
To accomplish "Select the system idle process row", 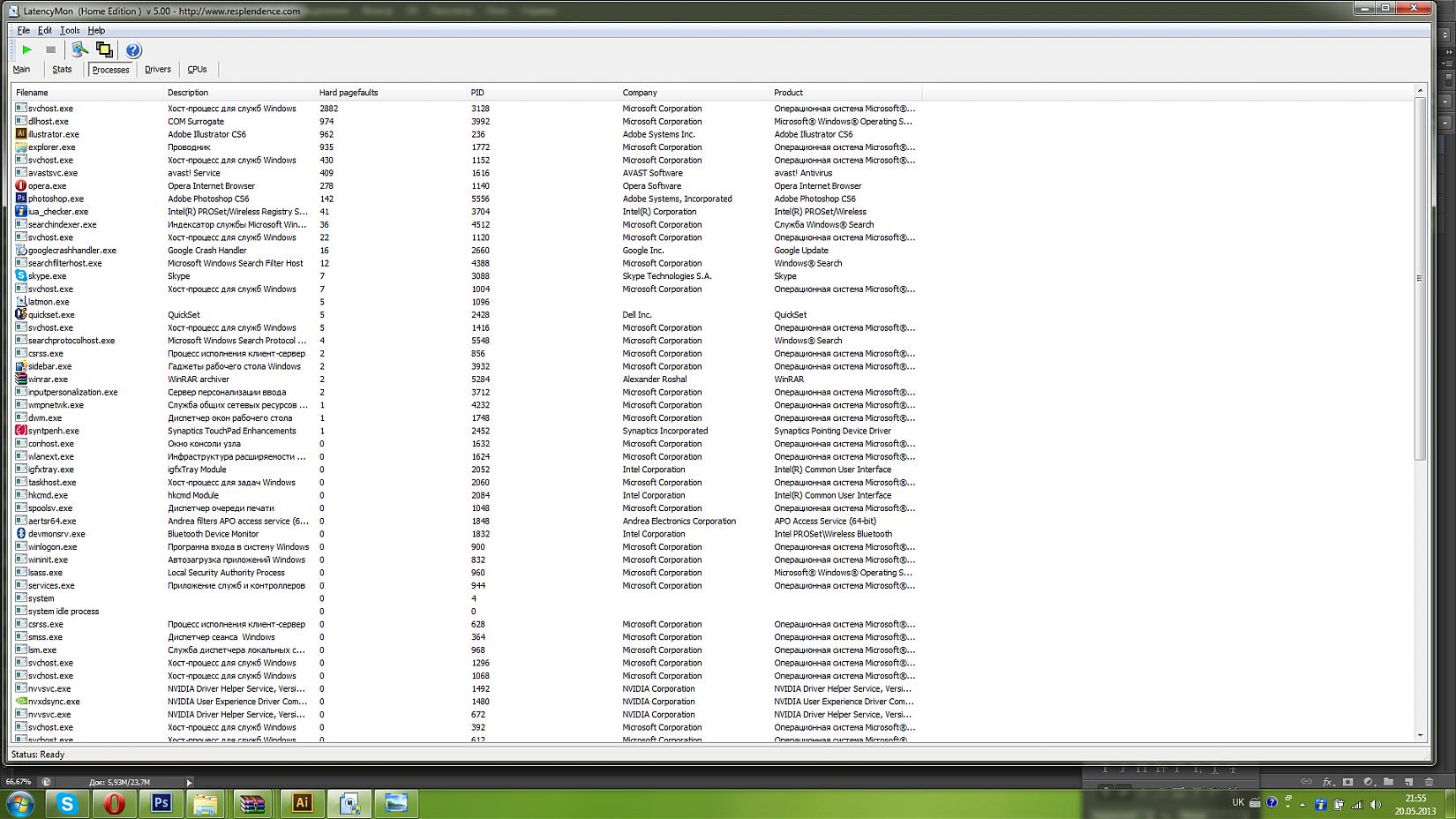I will coord(468,611).
